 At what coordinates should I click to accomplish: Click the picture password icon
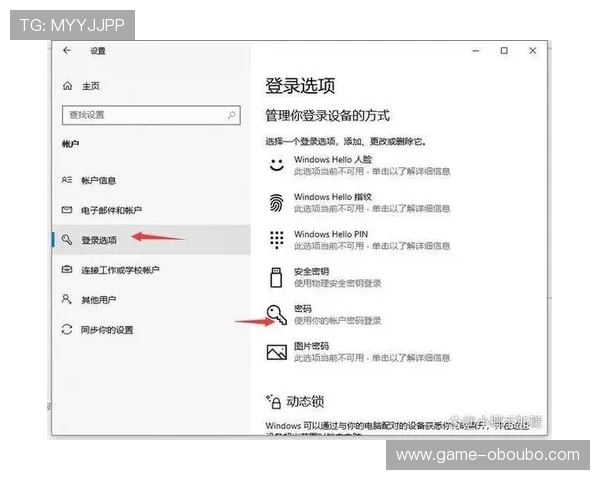[277, 352]
